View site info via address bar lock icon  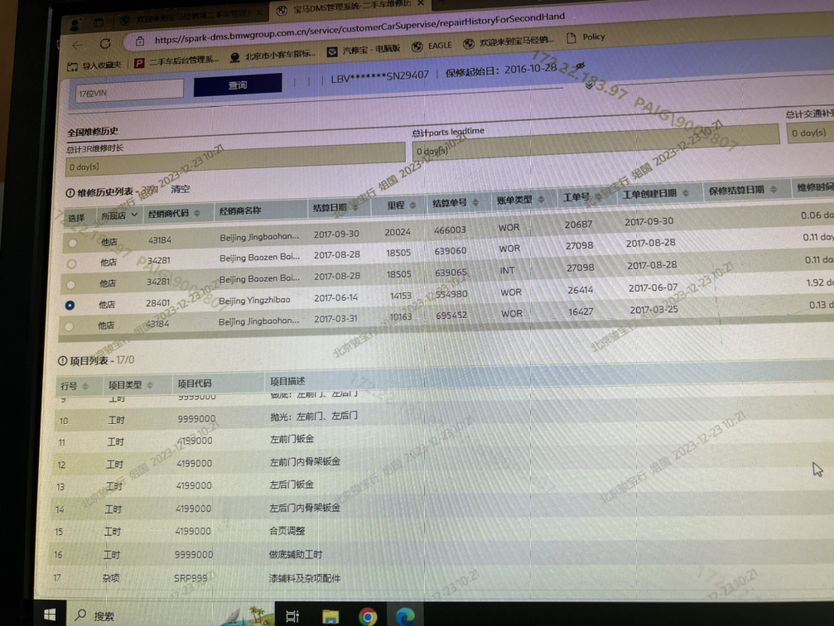coord(140,41)
